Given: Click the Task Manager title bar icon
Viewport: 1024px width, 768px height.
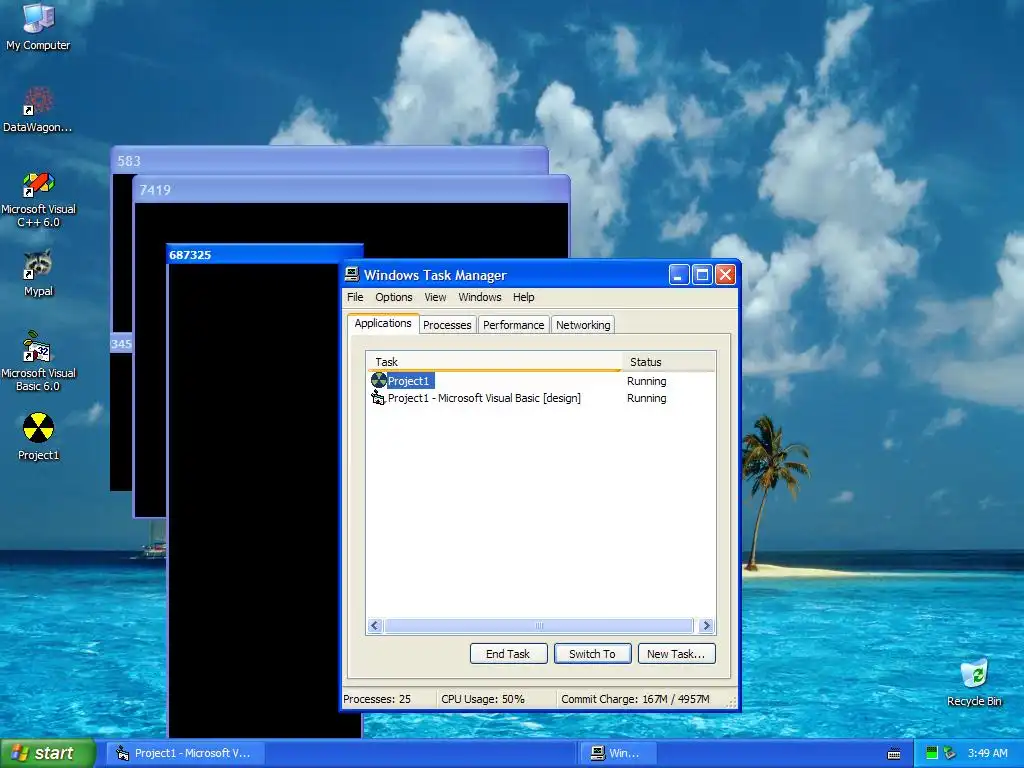Looking at the screenshot, I should [x=352, y=274].
